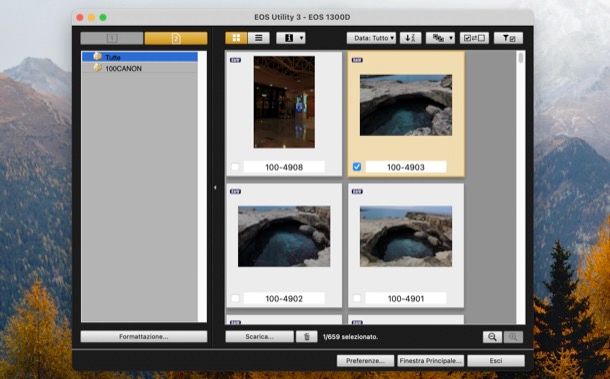Delete selected images with trash icon
610x379 pixels.
[x=307, y=337]
